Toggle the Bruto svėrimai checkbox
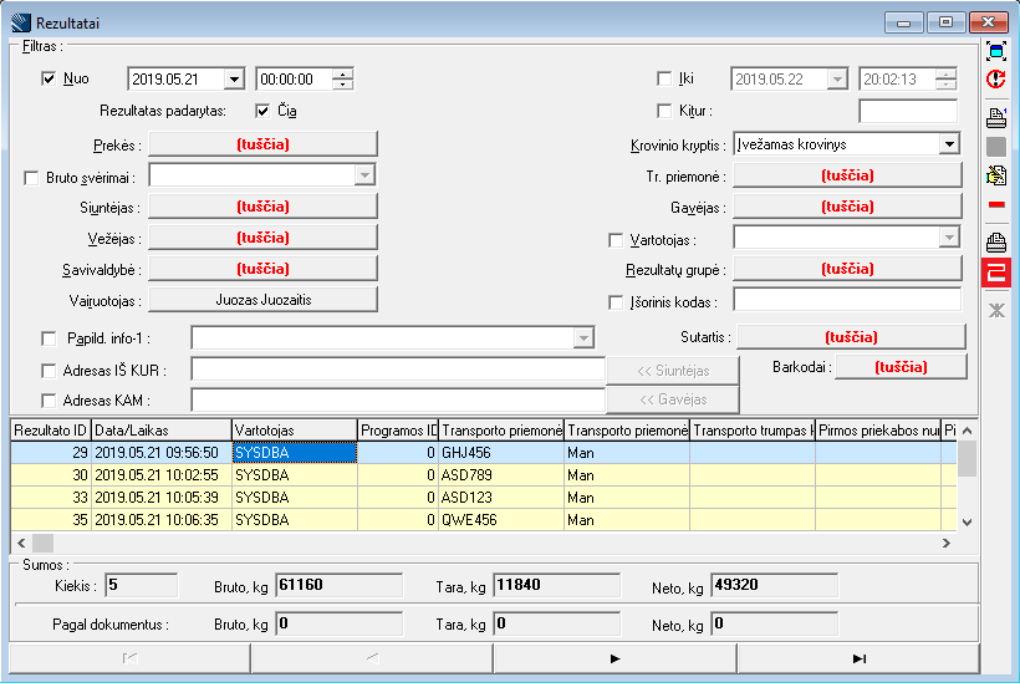 pyautogui.click(x=32, y=177)
